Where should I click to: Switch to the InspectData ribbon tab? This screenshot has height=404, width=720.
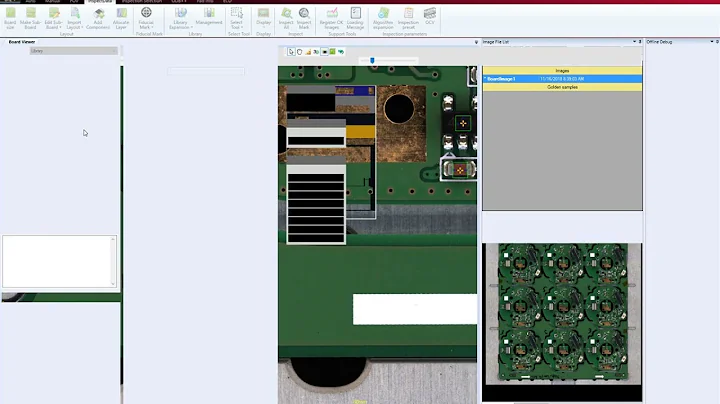pyautogui.click(x=100, y=1)
